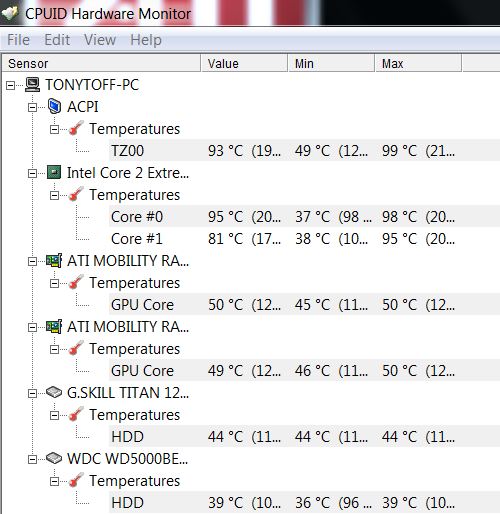The image size is (500, 514).
Task: Click the Value column header
Action: tap(244, 63)
